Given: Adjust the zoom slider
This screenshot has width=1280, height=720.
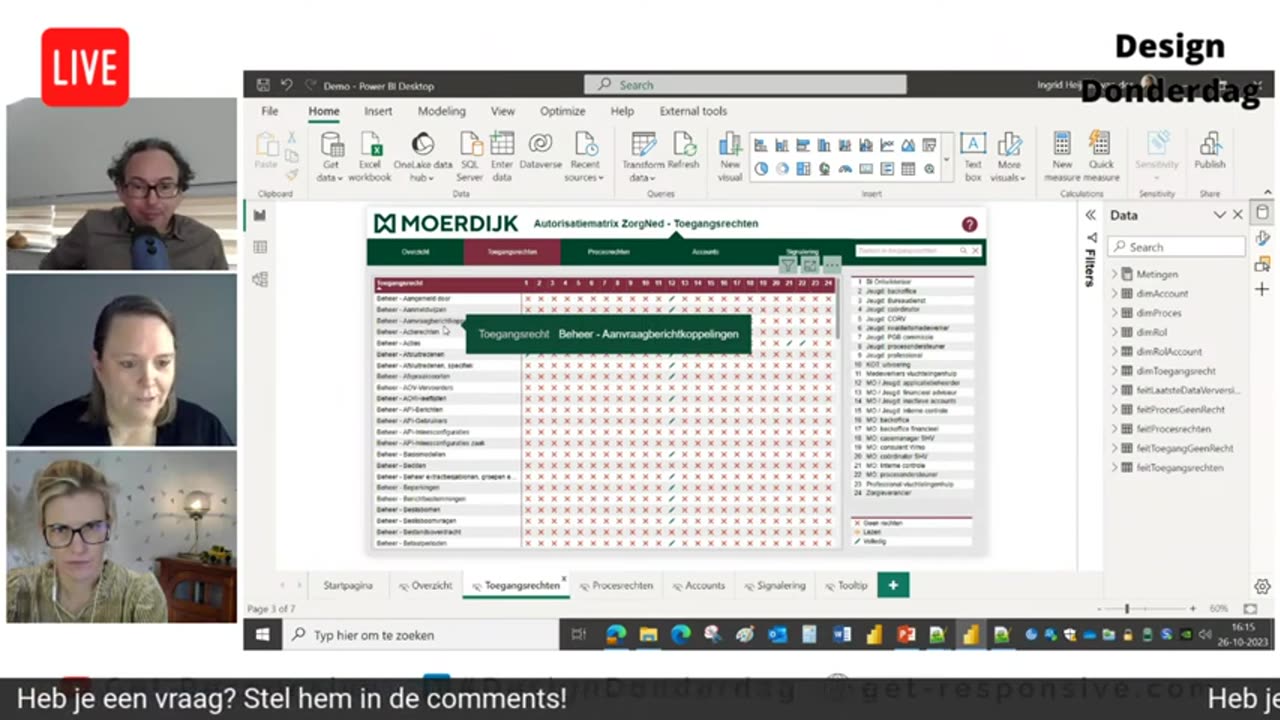Looking at the screenshot, I should click(x=1127, y=608).
